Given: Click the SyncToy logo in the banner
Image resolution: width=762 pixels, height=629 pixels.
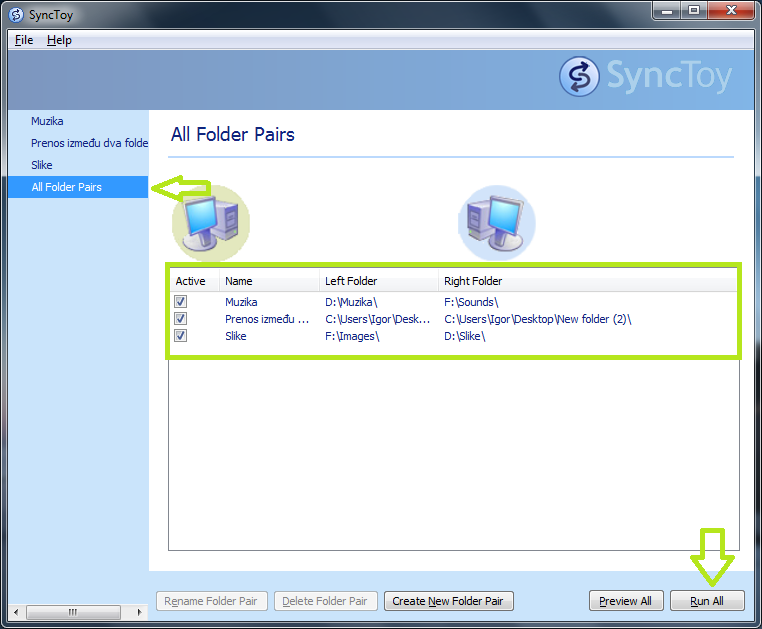Looking at the screenshot, I should 644,76.
